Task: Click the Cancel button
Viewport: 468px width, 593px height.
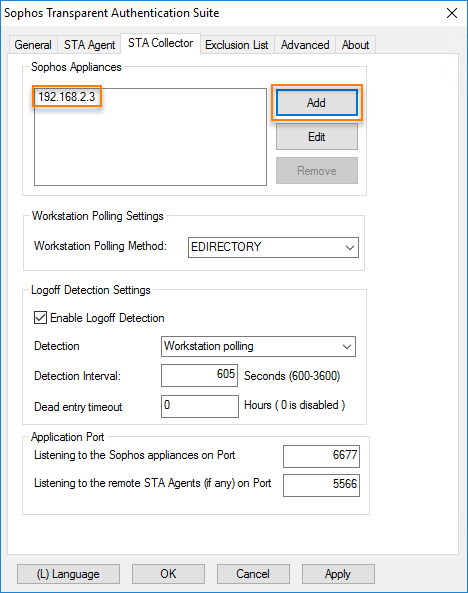Action: 253,574
